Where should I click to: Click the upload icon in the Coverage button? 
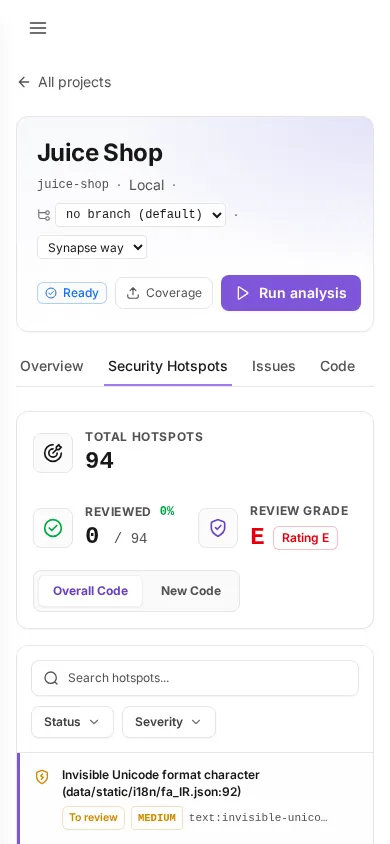pos(132,293)
